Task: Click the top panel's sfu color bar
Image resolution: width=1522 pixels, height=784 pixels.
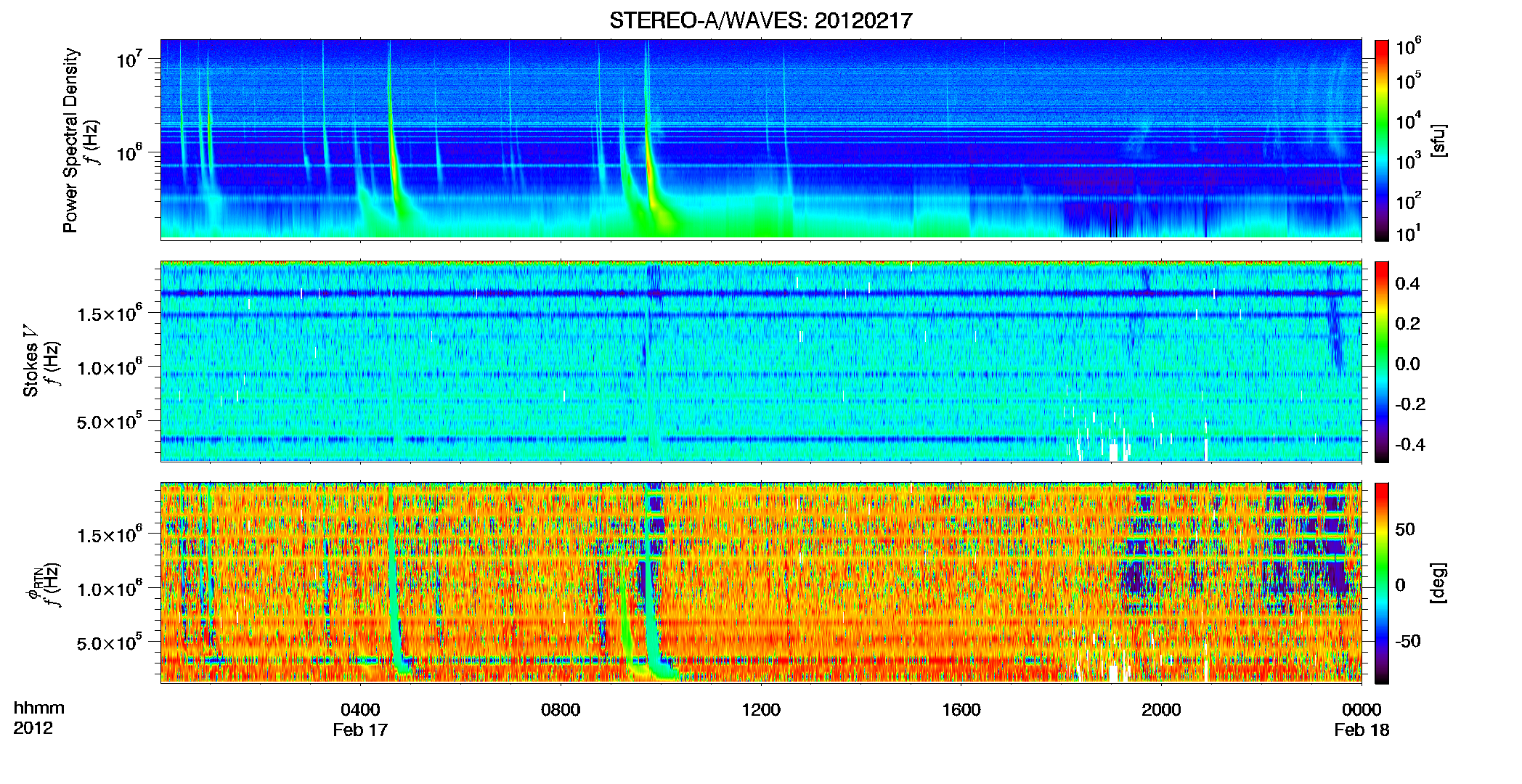Action: point(1382,140)
